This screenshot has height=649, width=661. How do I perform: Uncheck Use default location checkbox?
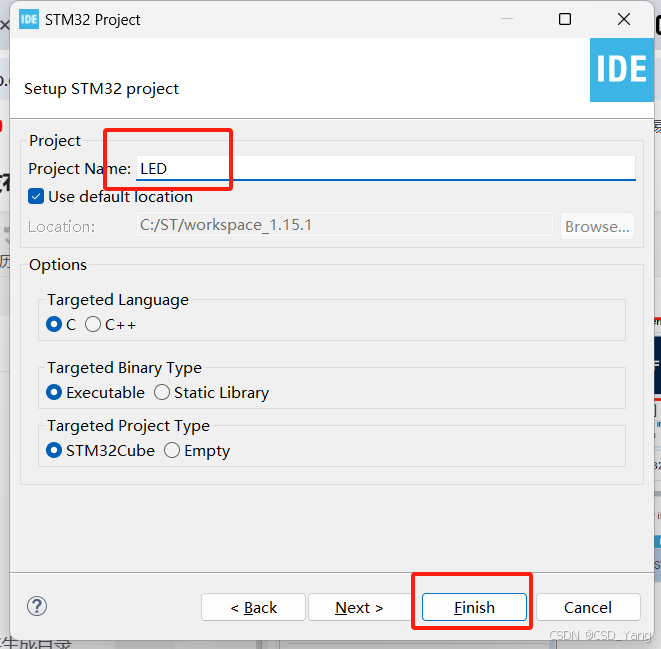(x=36, y=196)
